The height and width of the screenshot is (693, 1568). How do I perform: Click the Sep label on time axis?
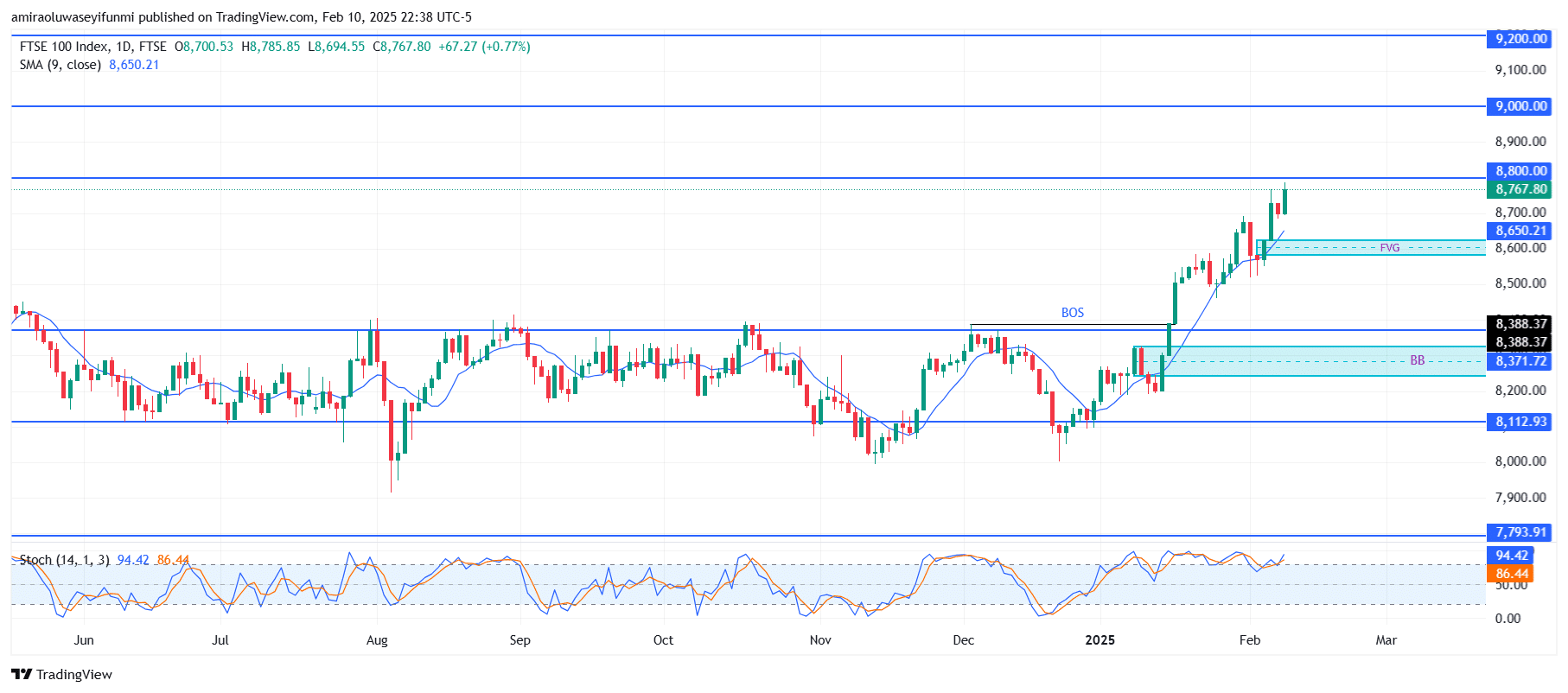pos(519,640)
